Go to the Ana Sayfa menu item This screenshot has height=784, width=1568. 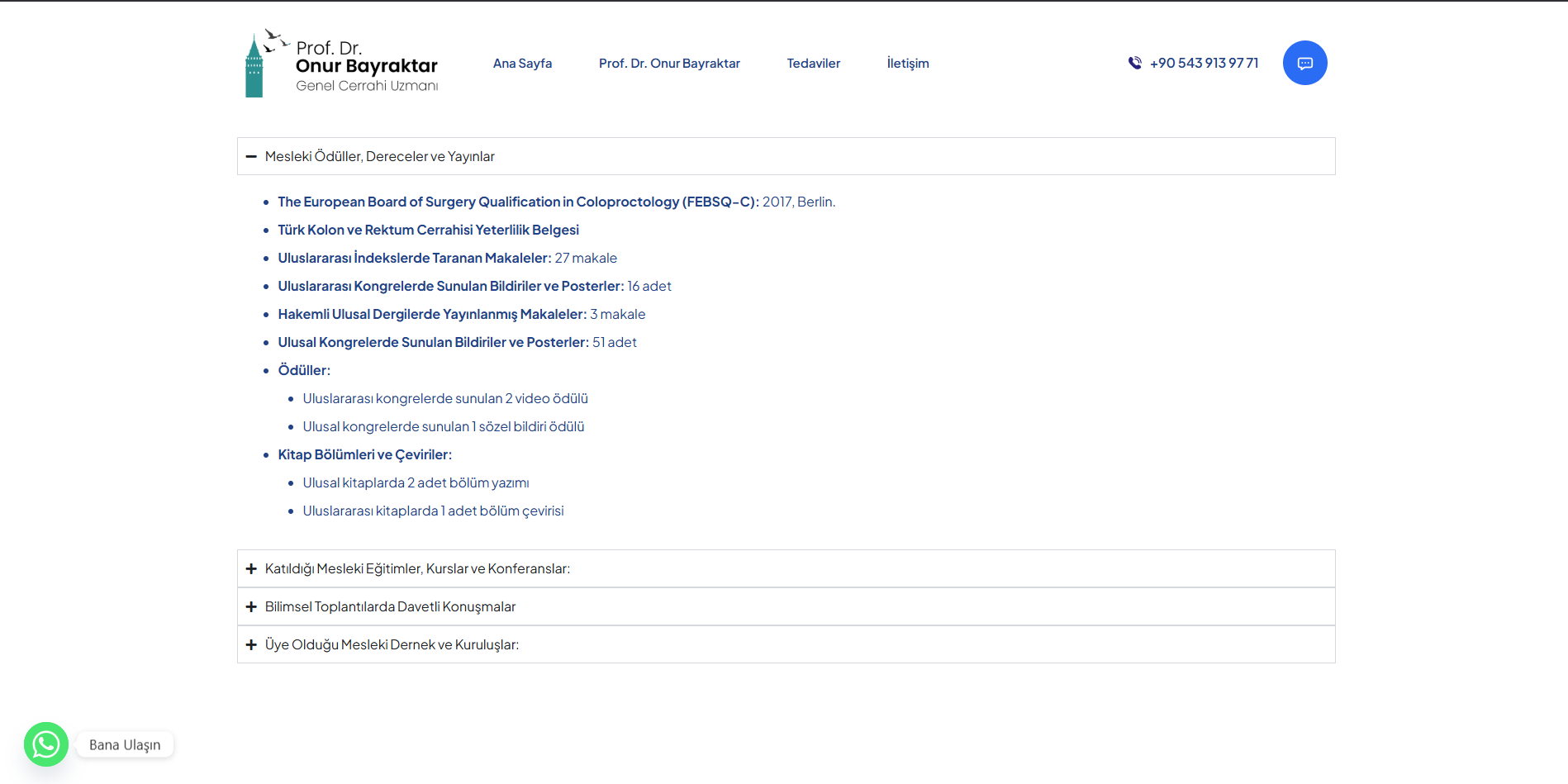click(522, 64)
